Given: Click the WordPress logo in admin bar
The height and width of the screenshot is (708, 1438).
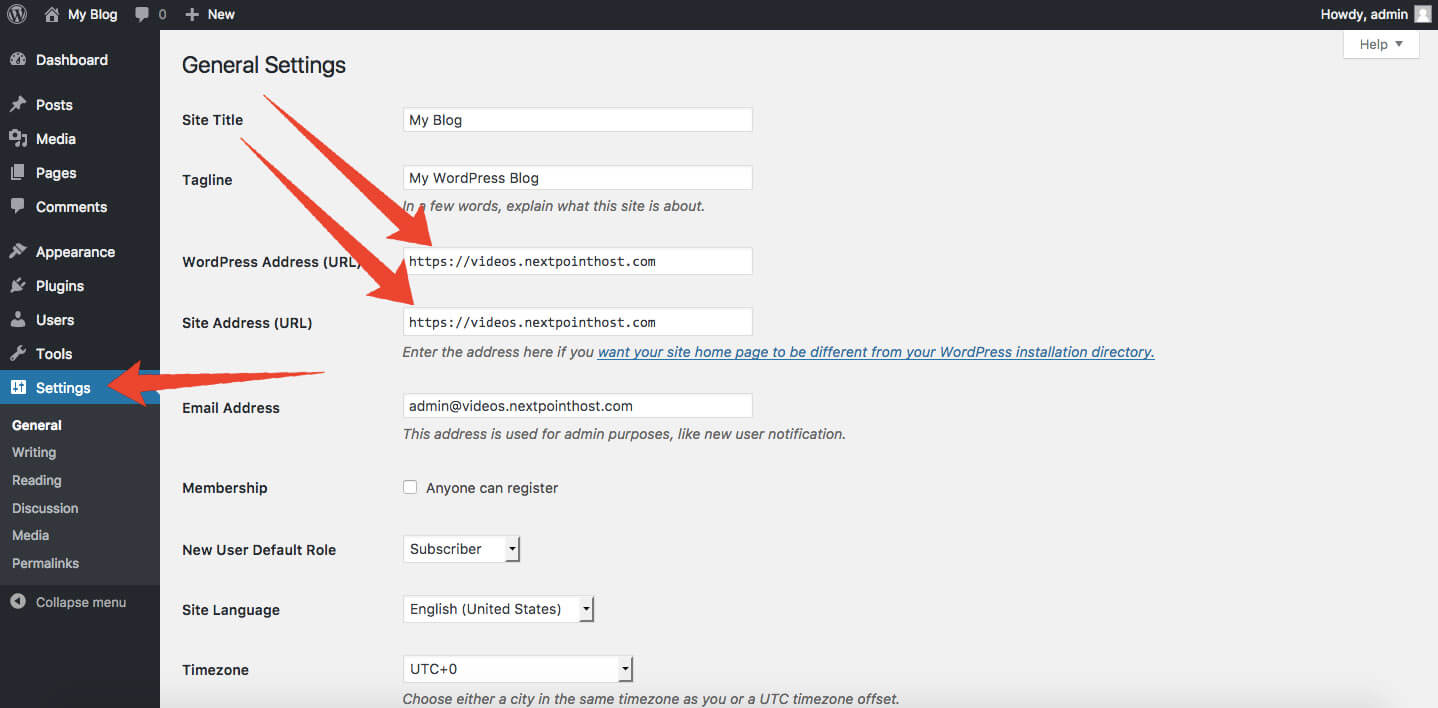Looking at the screenshot, I should (17, 14).
